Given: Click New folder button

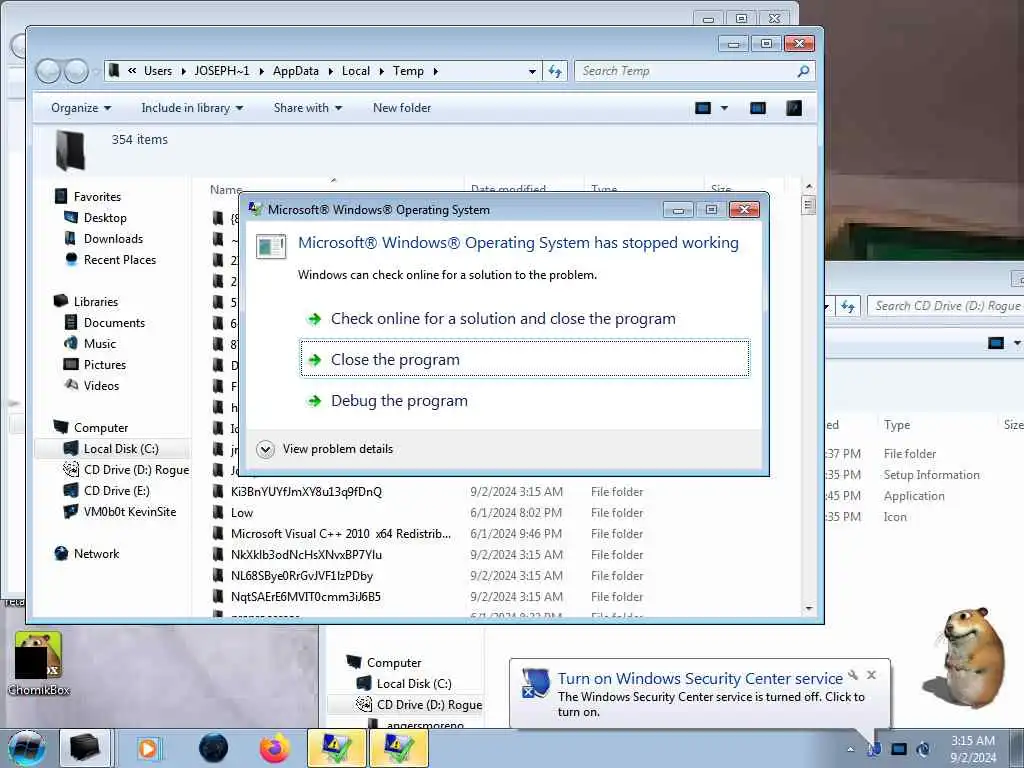Looking at the screenshot, I should [x=402, y=108].
